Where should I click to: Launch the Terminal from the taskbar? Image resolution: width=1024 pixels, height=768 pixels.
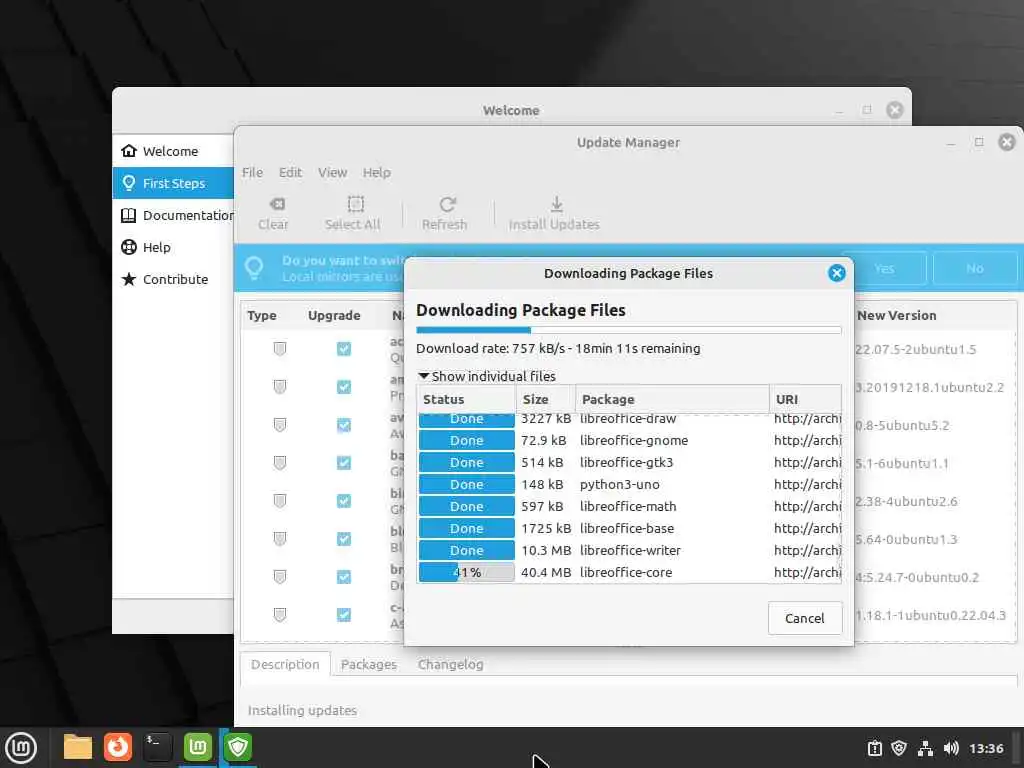[x=157, y=746]
